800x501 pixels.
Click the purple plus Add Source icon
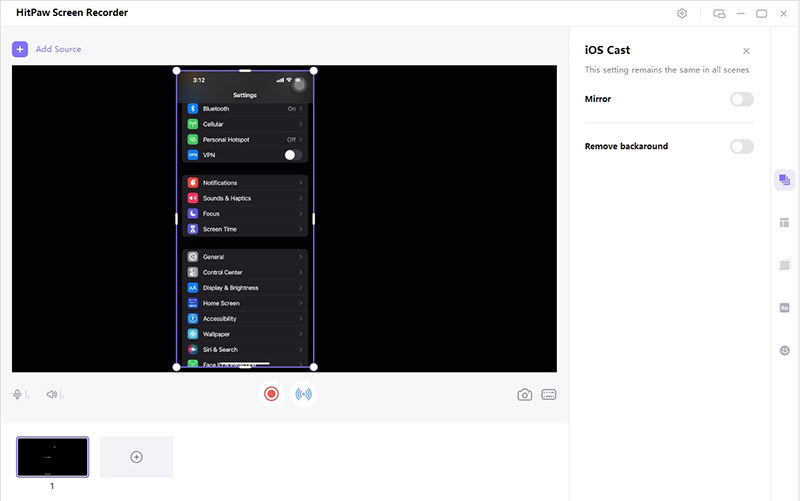20,49
